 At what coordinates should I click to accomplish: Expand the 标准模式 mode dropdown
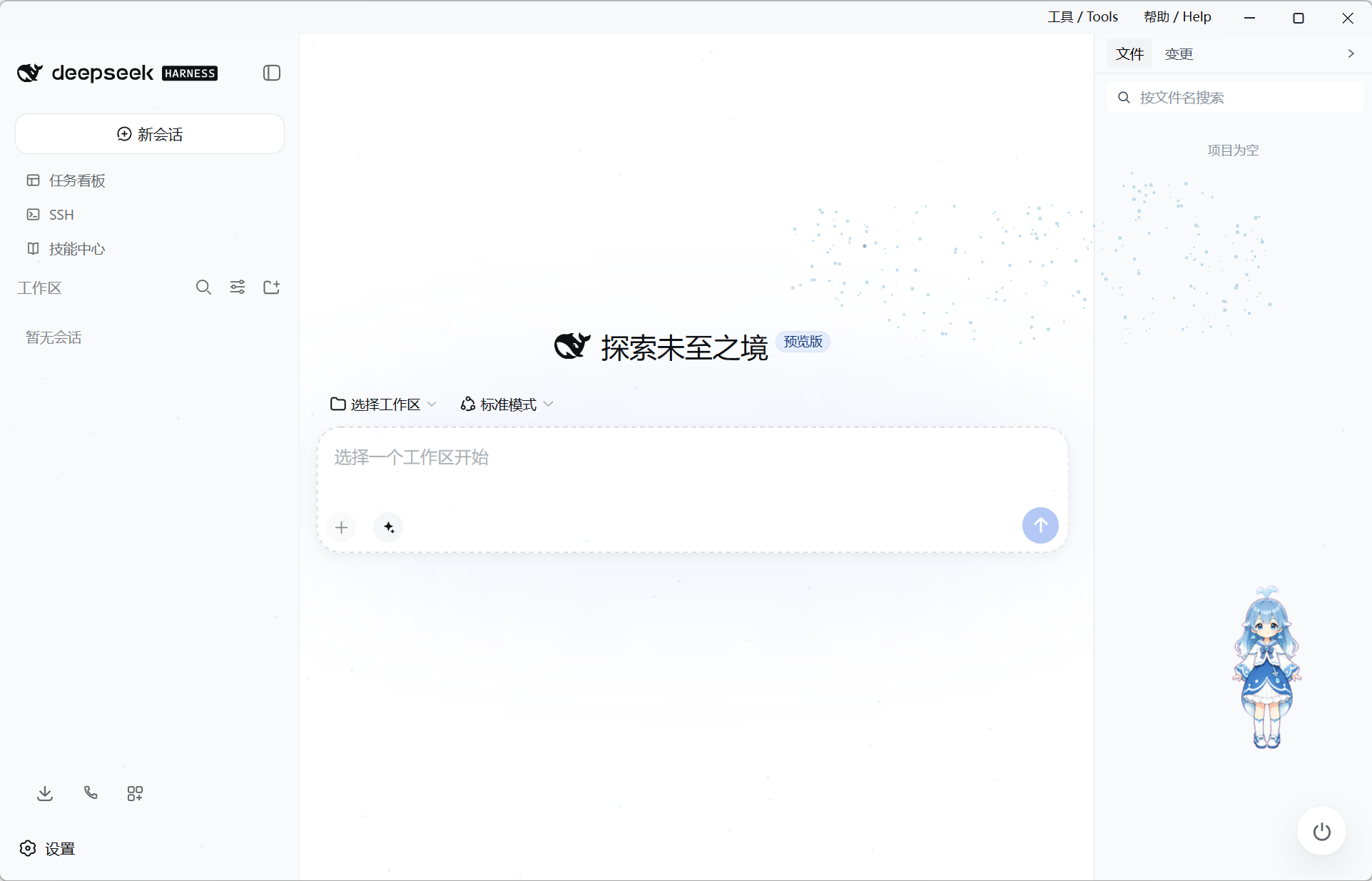click(507, 404)
